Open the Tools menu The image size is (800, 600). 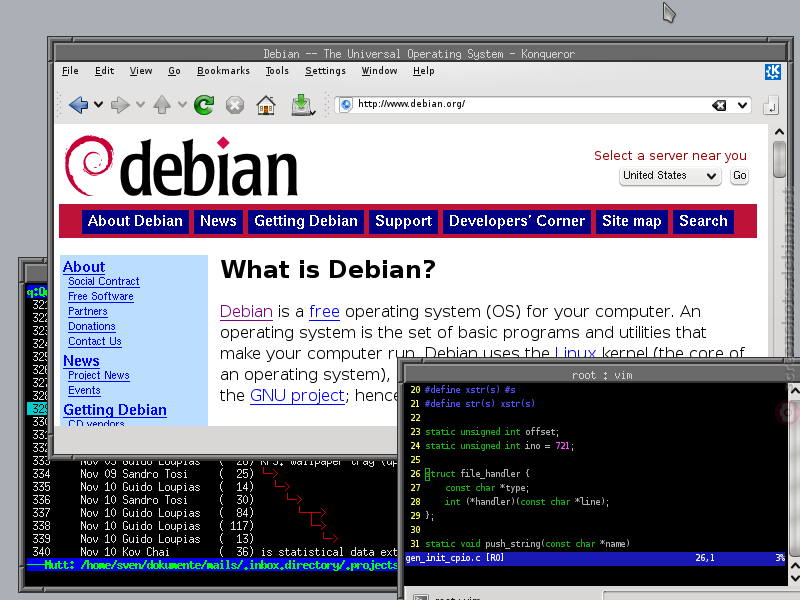(x=277, y=71)
